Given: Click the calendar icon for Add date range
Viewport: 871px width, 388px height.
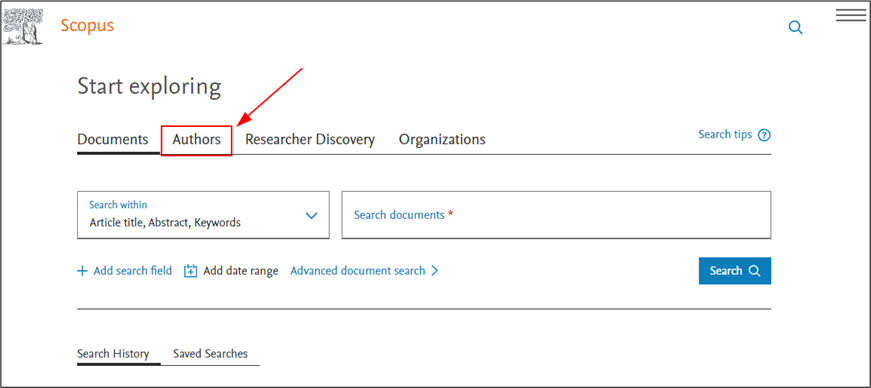Looking at the screenshot, I should pyautogui.click(x=191, y=271).
